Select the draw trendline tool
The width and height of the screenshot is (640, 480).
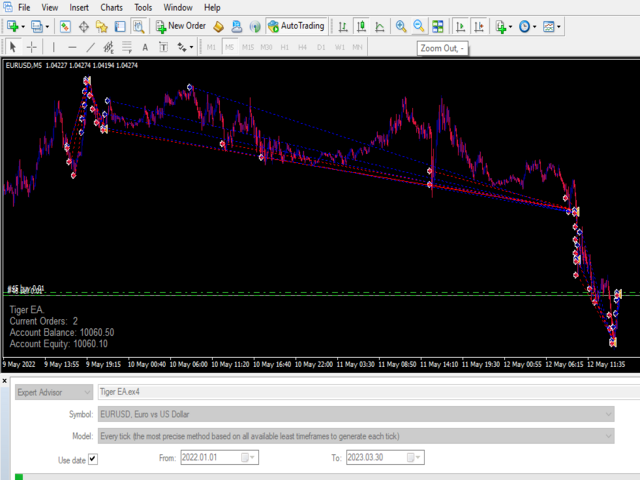(91, 46)
